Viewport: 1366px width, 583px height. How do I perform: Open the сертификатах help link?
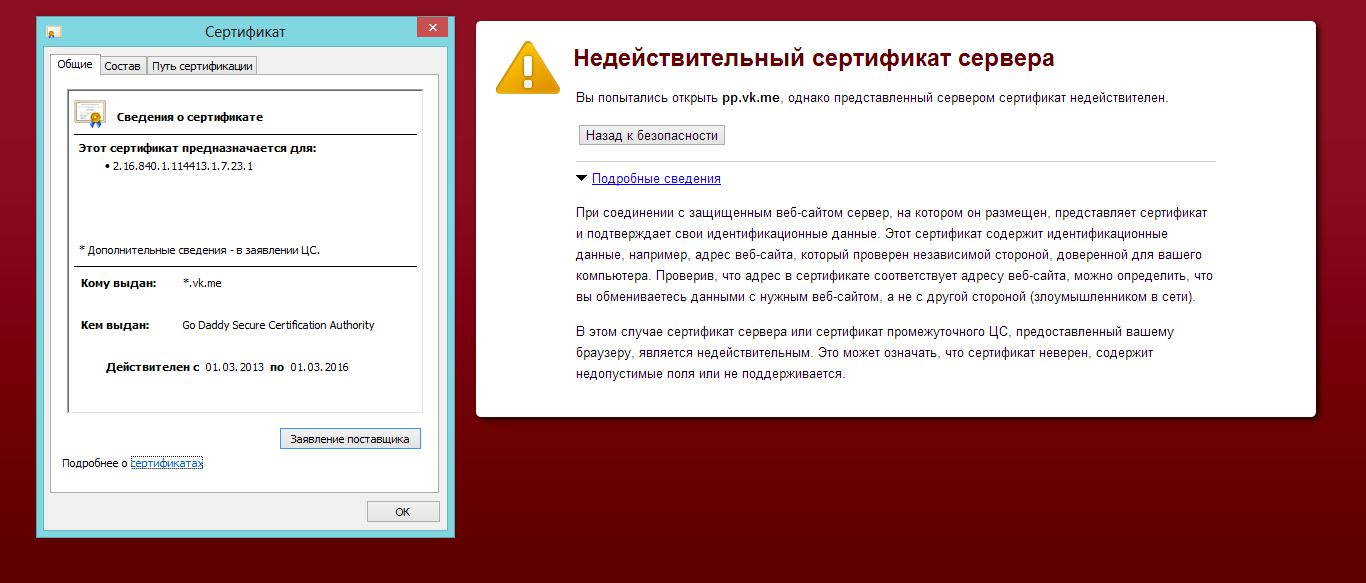(167, 464)
